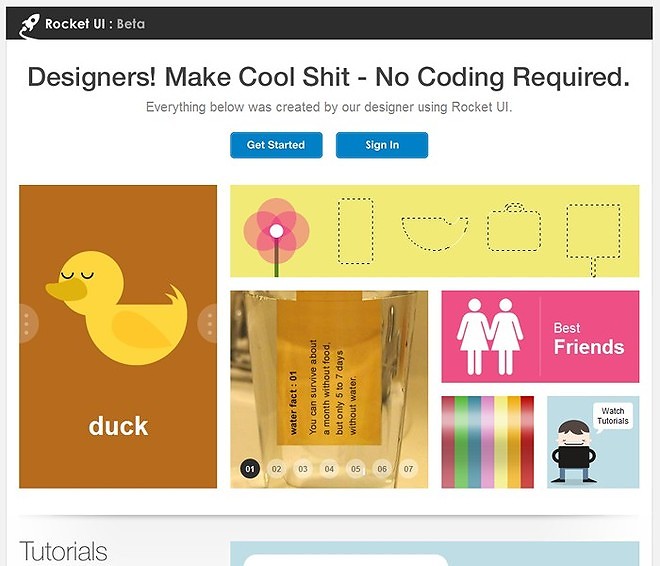Open the Best Friends tile text
660x566 pixels.
pos(588,339)
